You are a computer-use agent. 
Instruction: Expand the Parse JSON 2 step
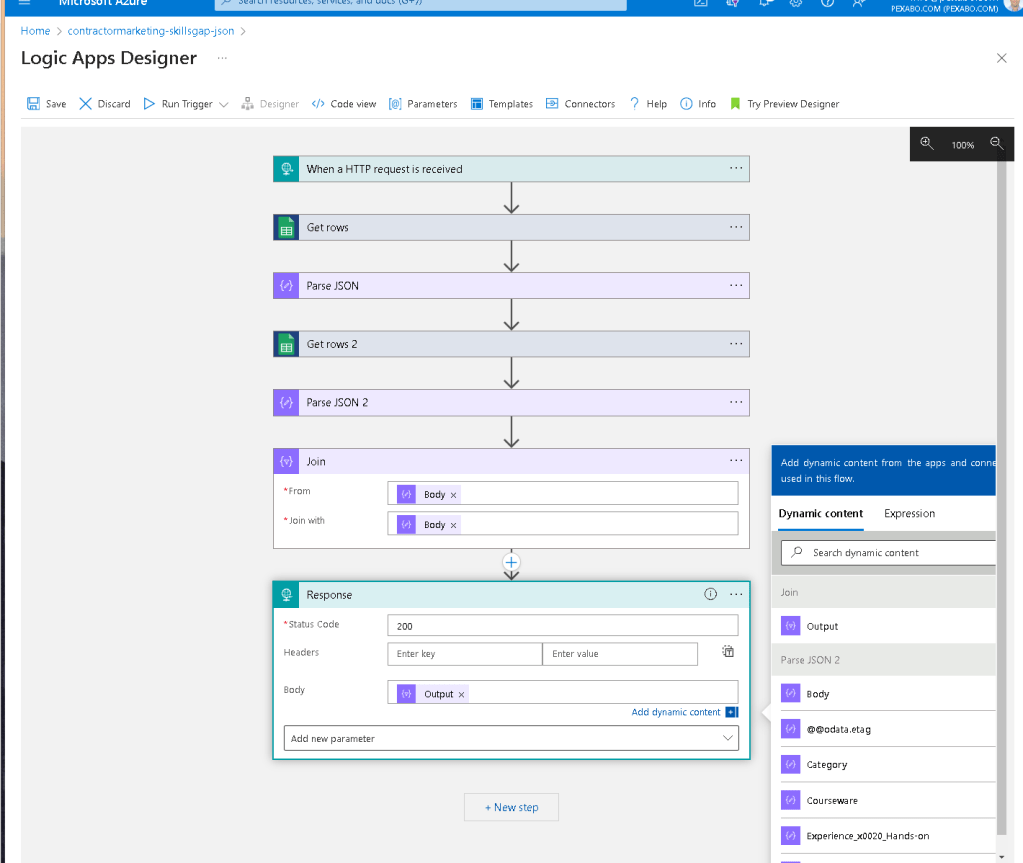511,402
